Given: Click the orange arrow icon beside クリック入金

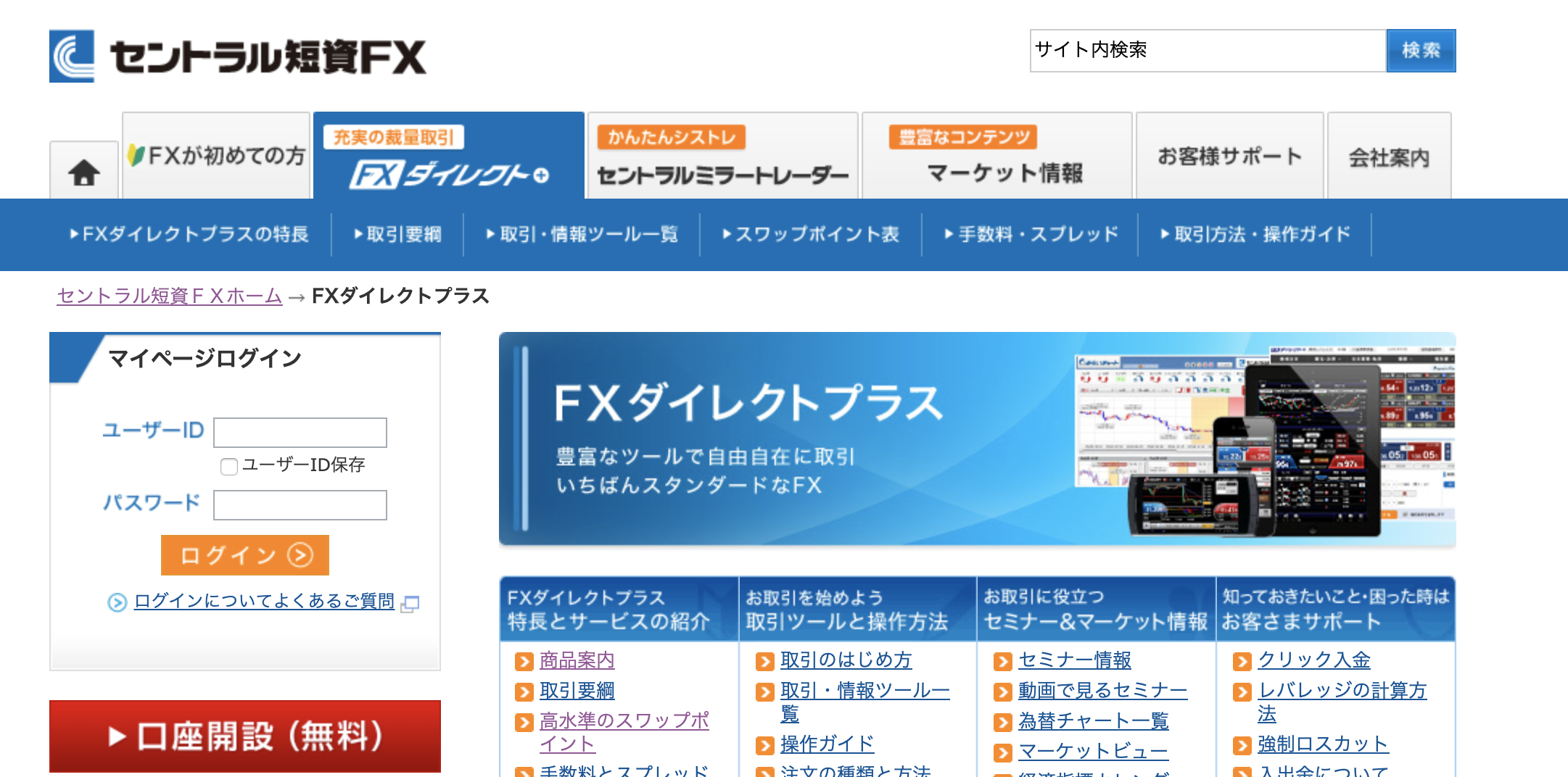Looking at the screenshot, I should [x=1242, y=661].
